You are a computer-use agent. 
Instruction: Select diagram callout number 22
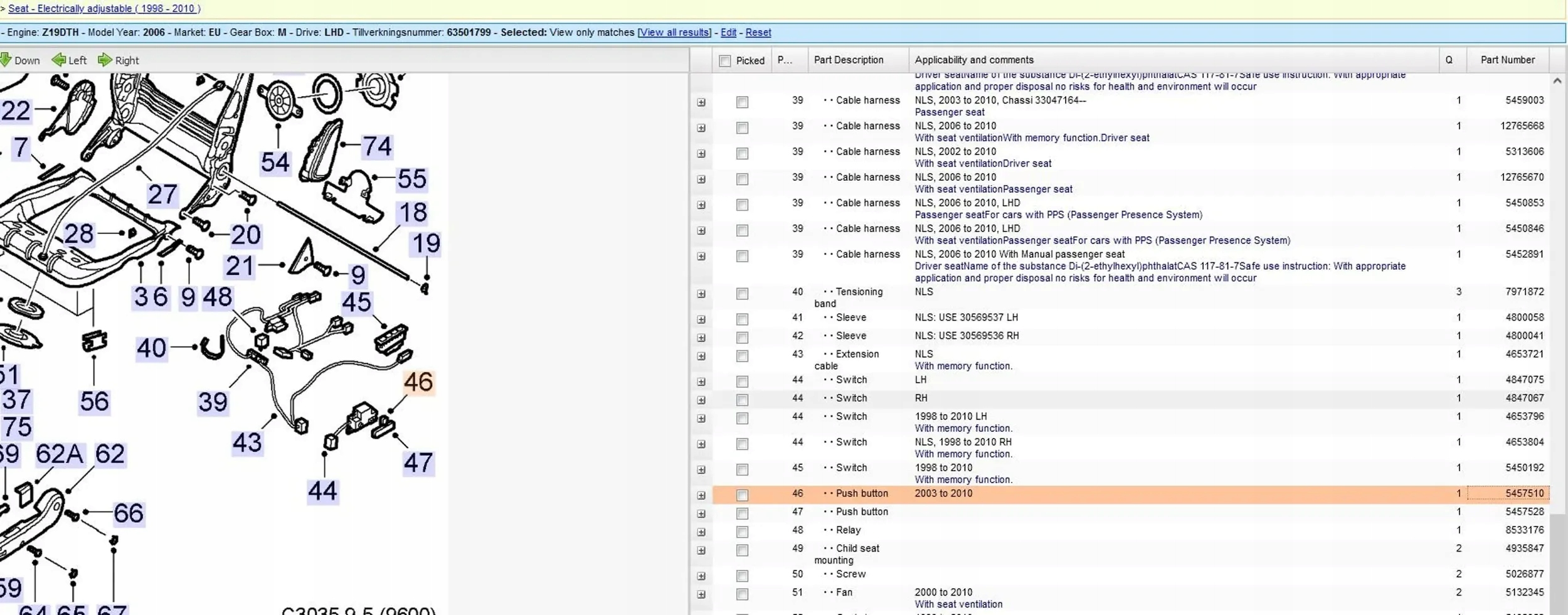[x=16, y=111]
